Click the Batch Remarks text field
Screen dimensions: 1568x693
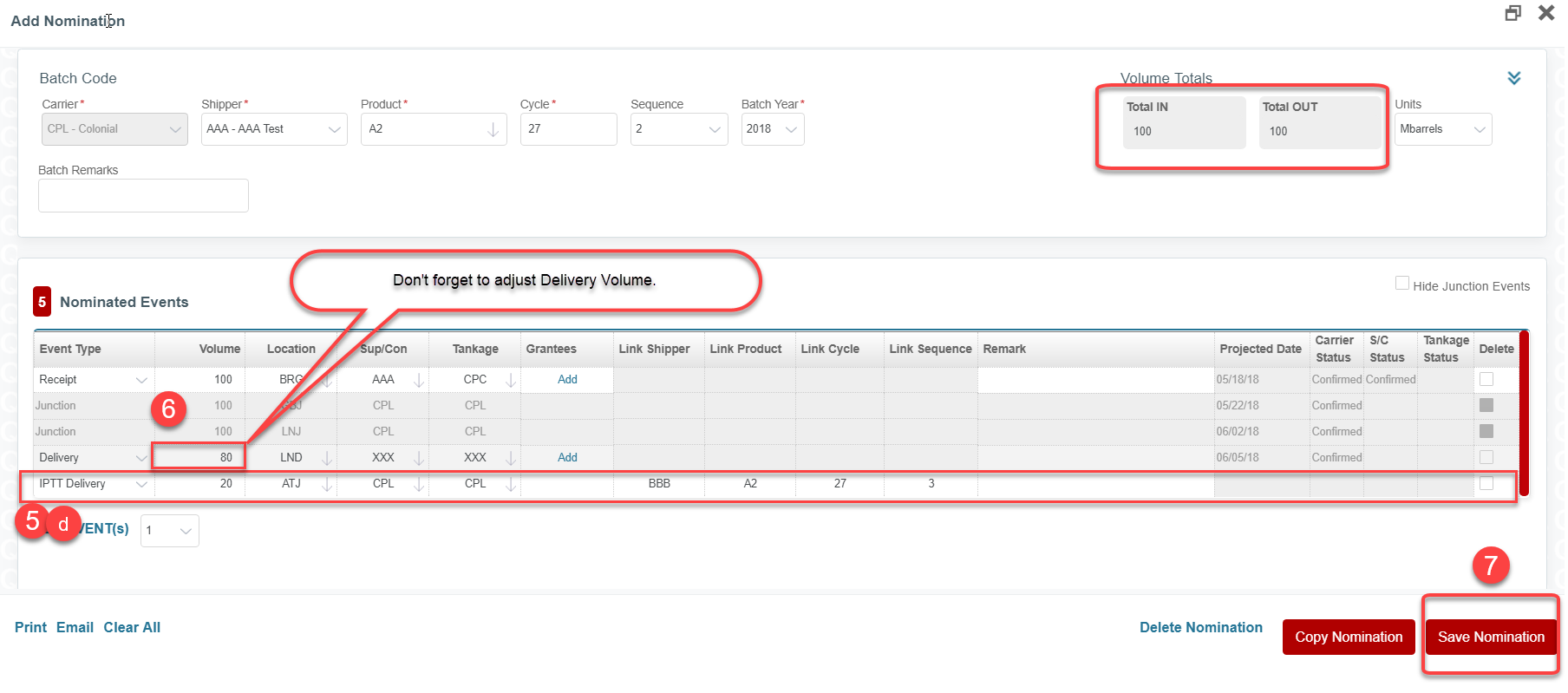click(143, 195)
